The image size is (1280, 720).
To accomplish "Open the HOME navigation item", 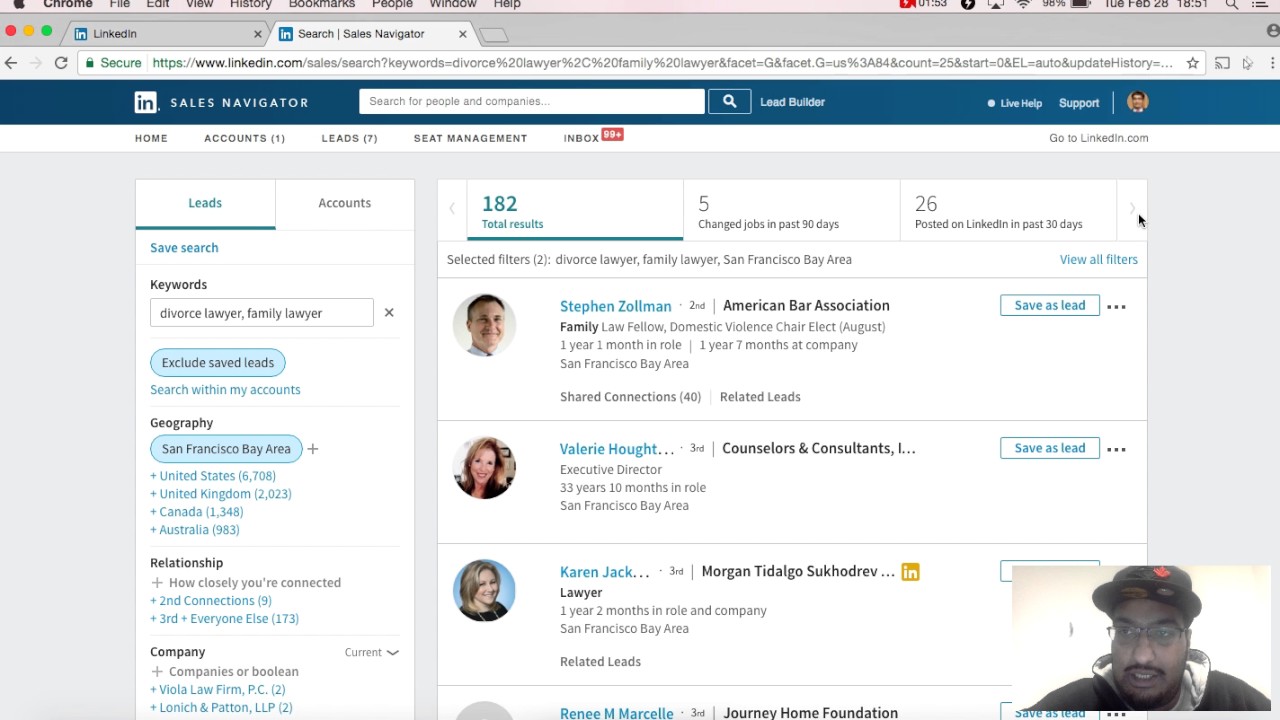I will [152, 138].
